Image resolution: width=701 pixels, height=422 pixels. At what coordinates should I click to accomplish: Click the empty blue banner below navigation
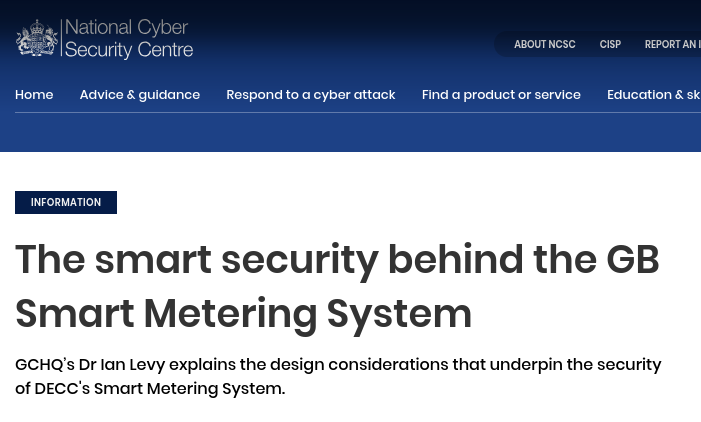click(350, 133)
